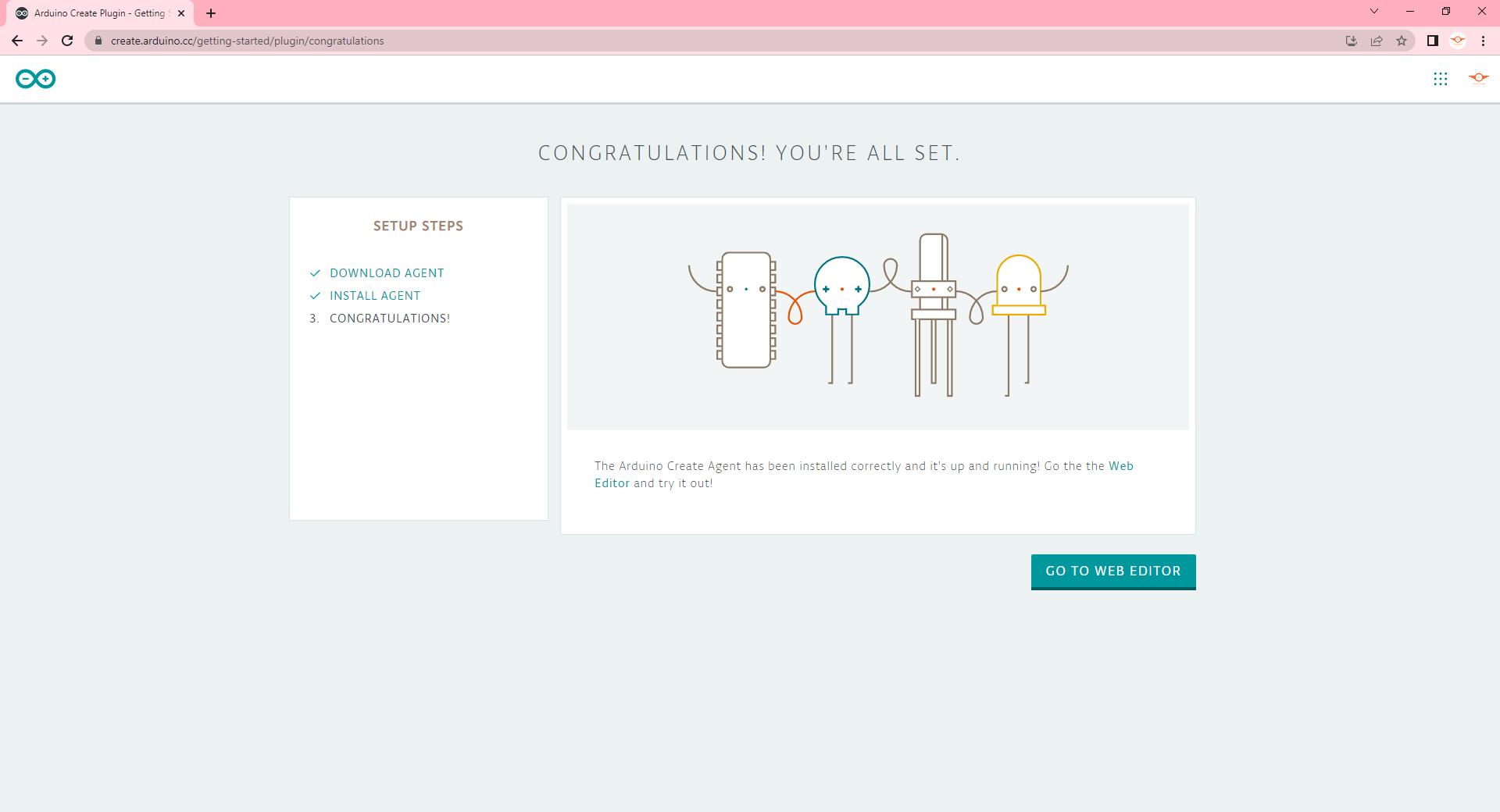The height and width of the screenshot is (812, 1500).
Task: Select the Install Agent step
Action: [x=375, y=296]
